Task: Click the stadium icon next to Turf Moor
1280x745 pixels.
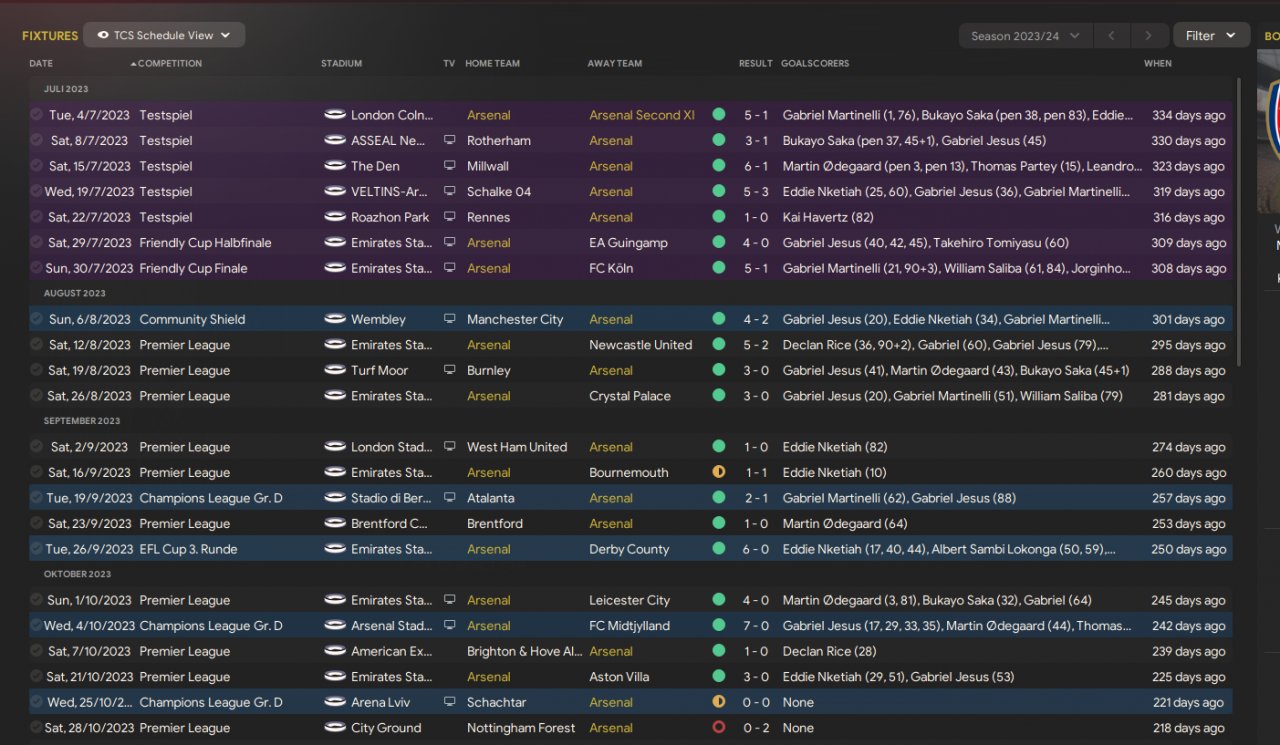Action: tap(335, 370)
